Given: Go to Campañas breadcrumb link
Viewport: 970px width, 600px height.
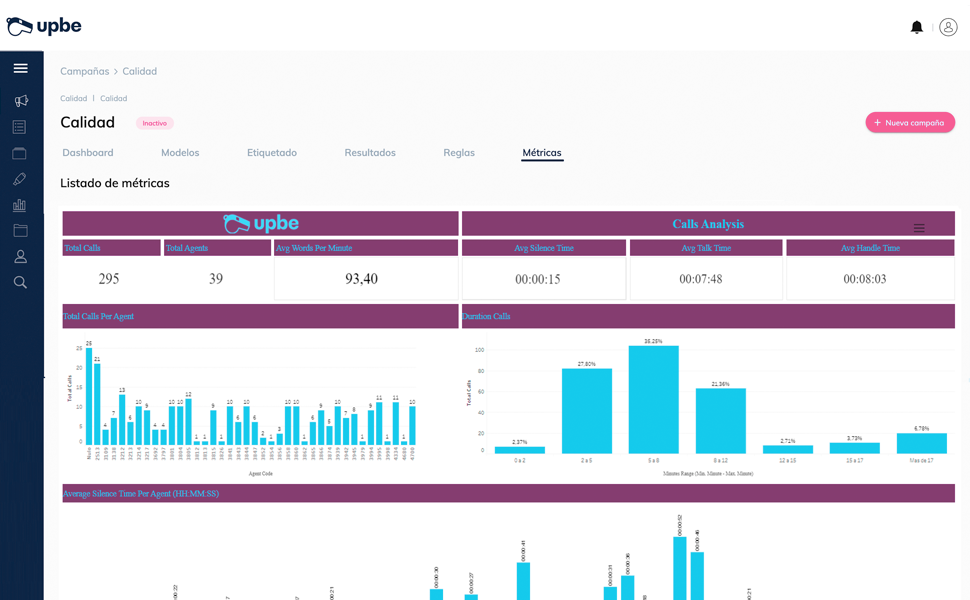Looking at the screenshot, I should (x=85, y=71).
